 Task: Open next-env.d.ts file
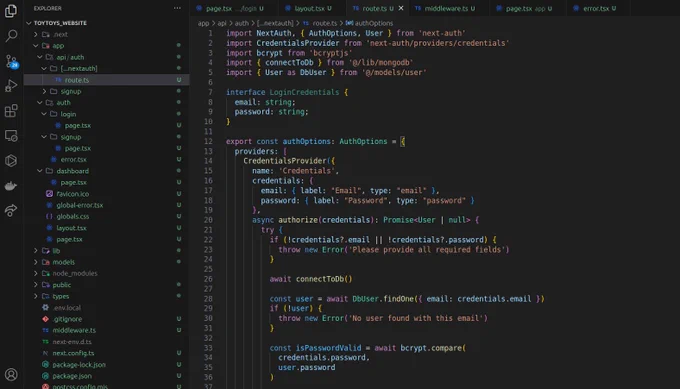click(106, 342)
